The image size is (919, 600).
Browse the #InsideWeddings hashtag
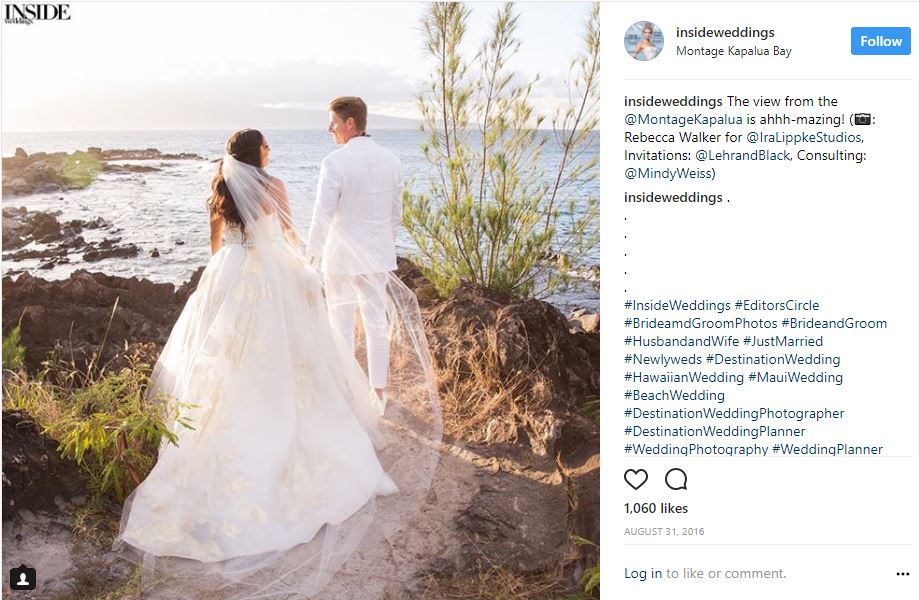[677, 306]
